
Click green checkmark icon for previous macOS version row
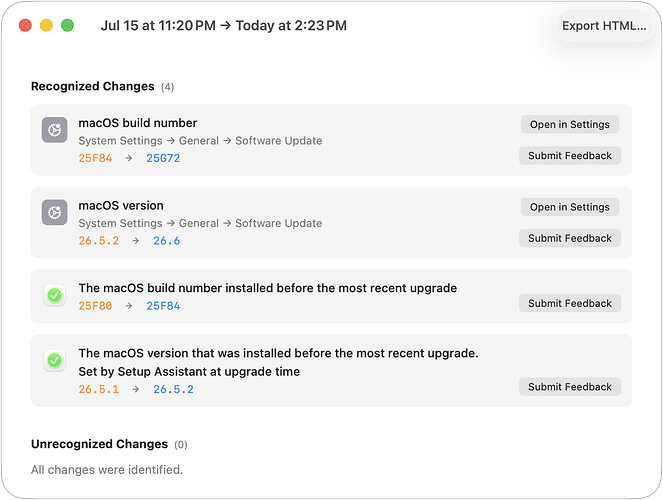[55, 361]
